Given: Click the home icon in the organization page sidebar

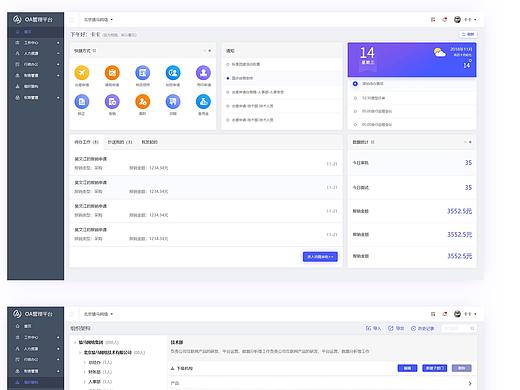Looking at the screenshot, I should [18, 326].
